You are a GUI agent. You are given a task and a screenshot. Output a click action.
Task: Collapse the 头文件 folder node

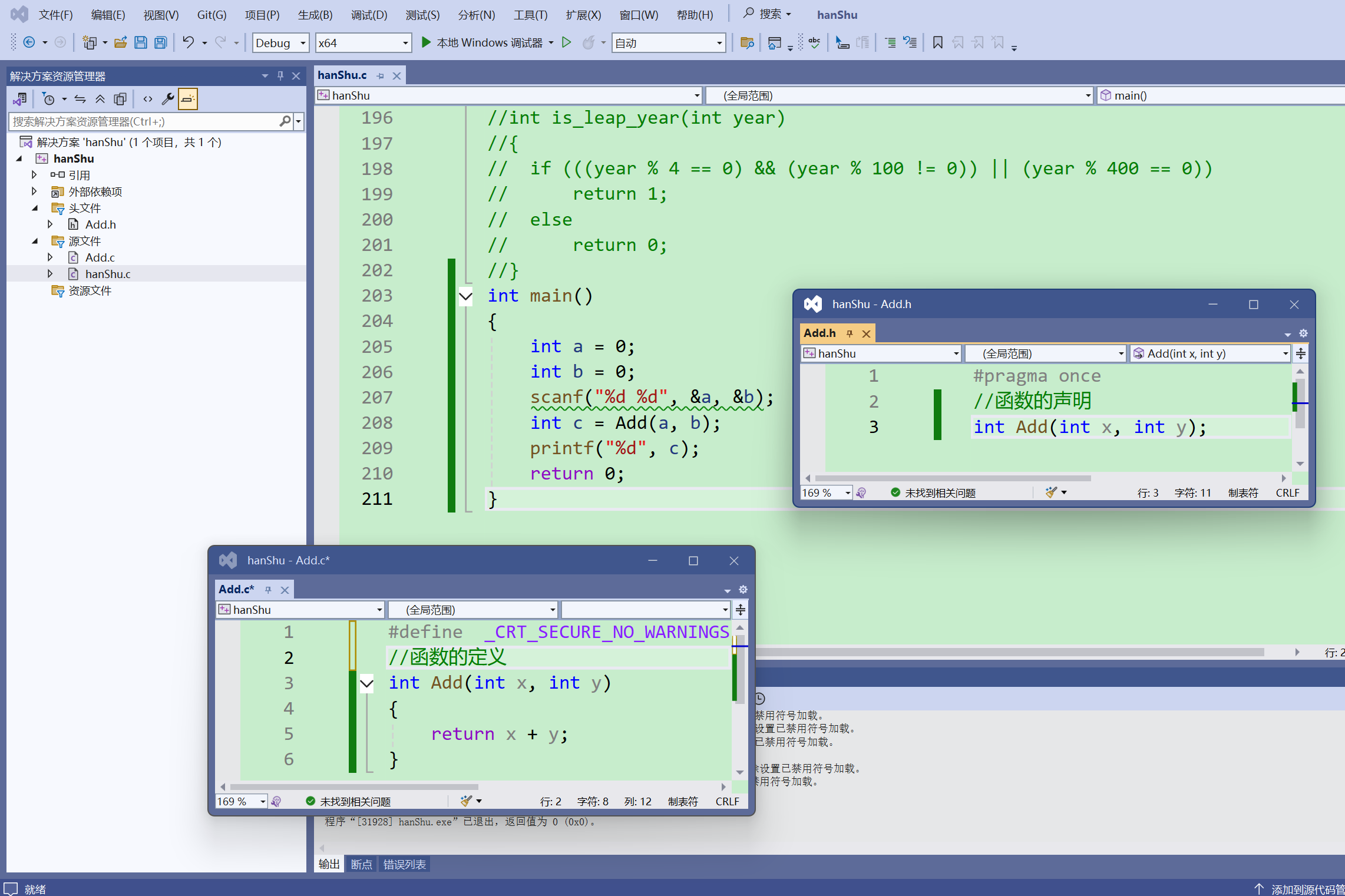pos(35,208)
